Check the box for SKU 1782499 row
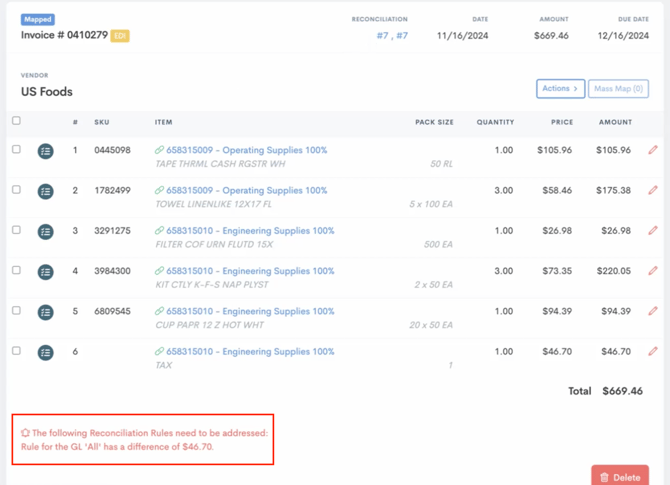 tap(16, 189)
